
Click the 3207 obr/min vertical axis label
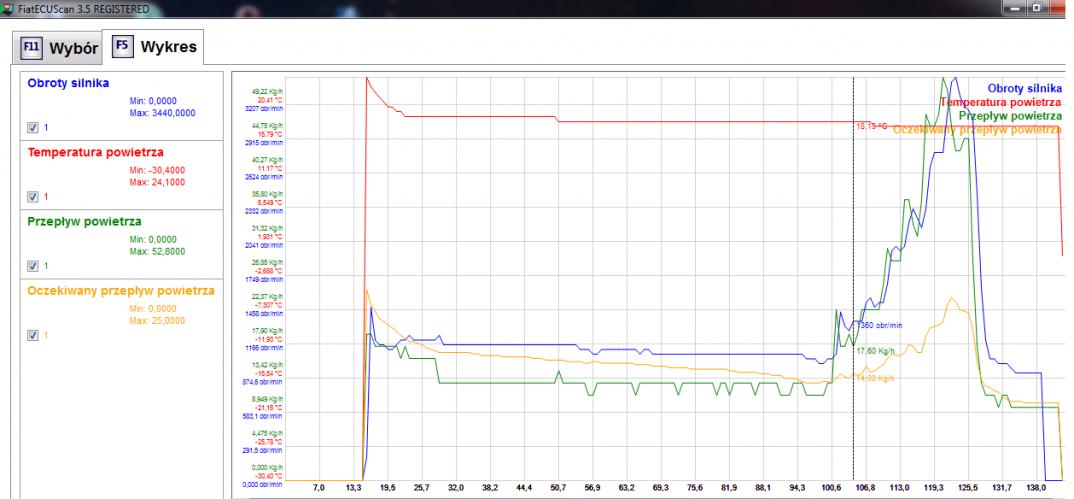(x=263, y=108)
